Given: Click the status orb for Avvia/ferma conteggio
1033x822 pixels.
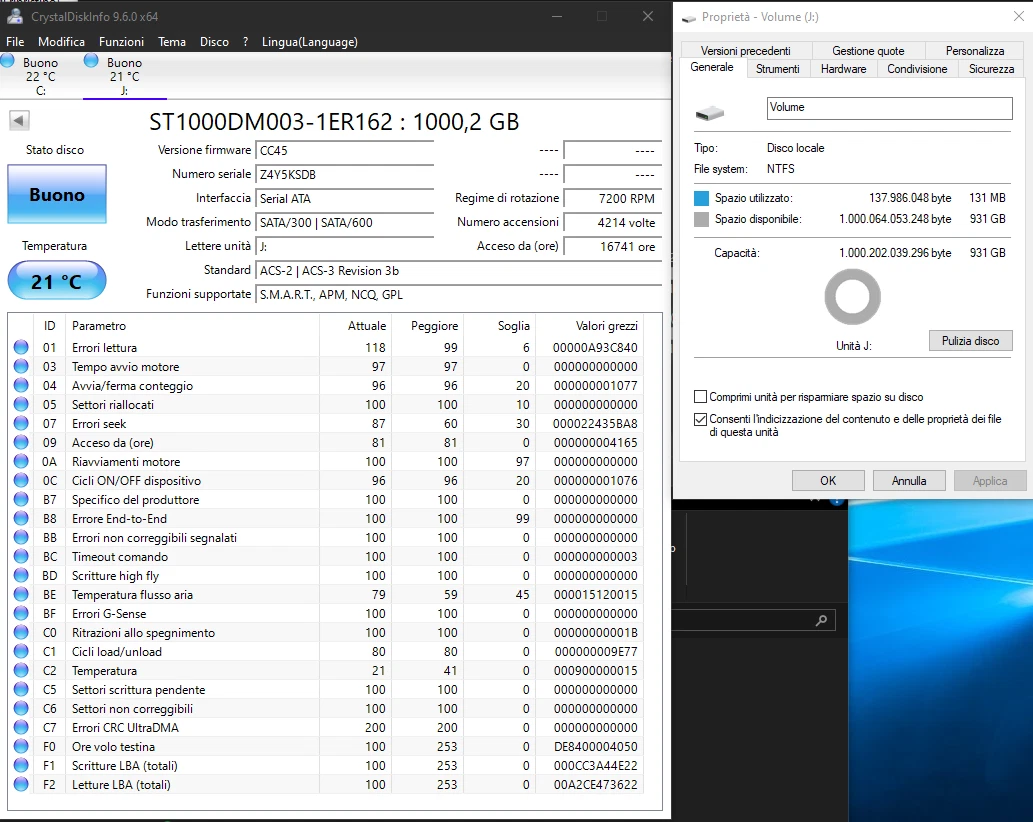Looking at the screenshot, I should click(x=21, y=385).
